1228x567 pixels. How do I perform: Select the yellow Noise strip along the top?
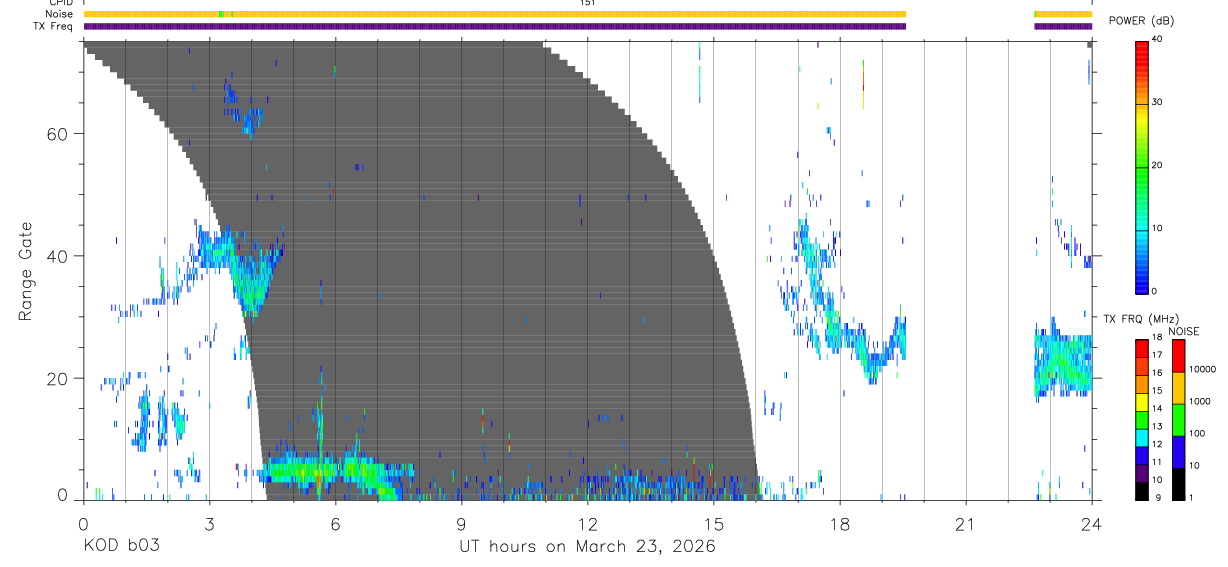point(495,14)
